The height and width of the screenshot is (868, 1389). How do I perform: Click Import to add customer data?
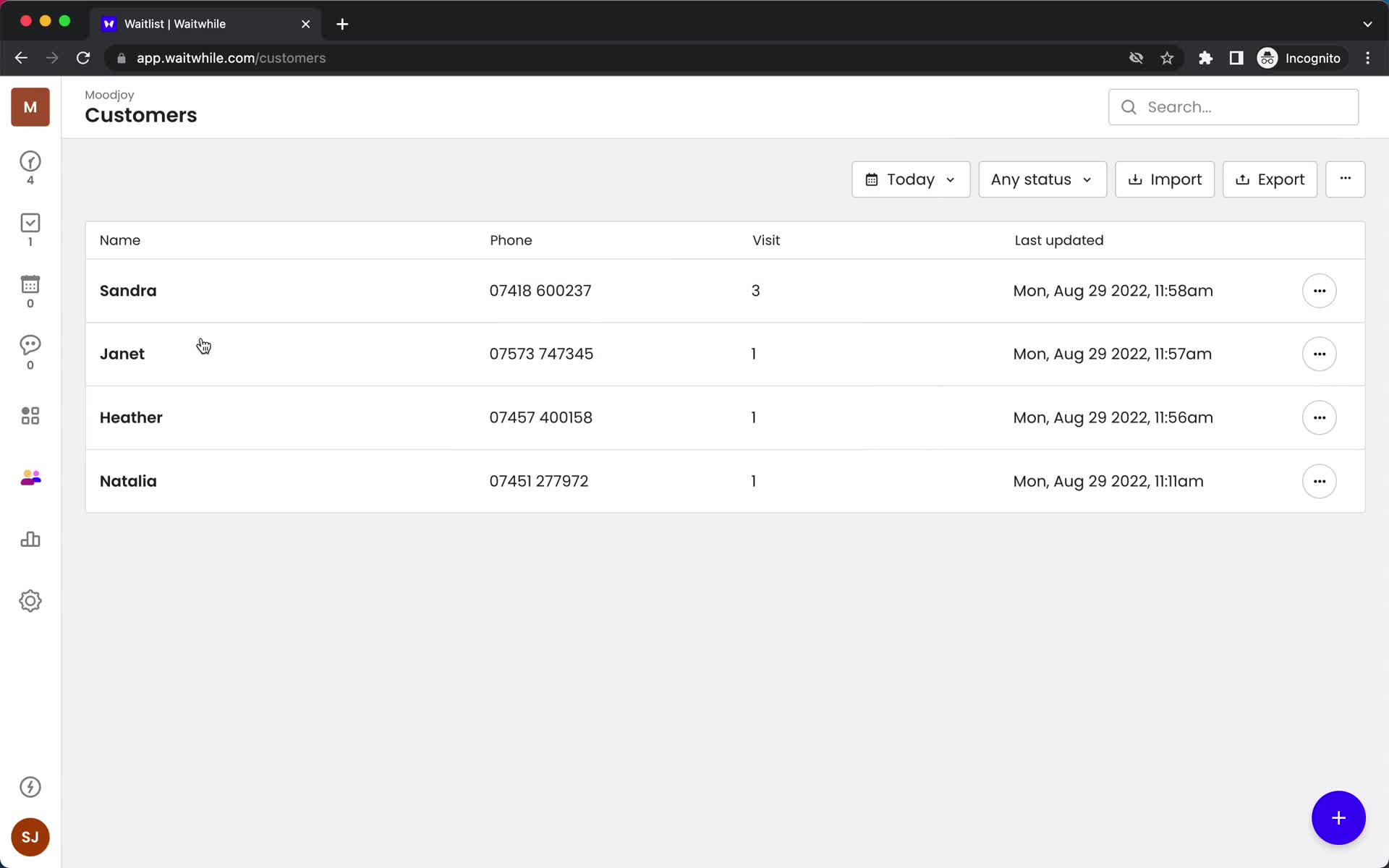click(1164, 179)
